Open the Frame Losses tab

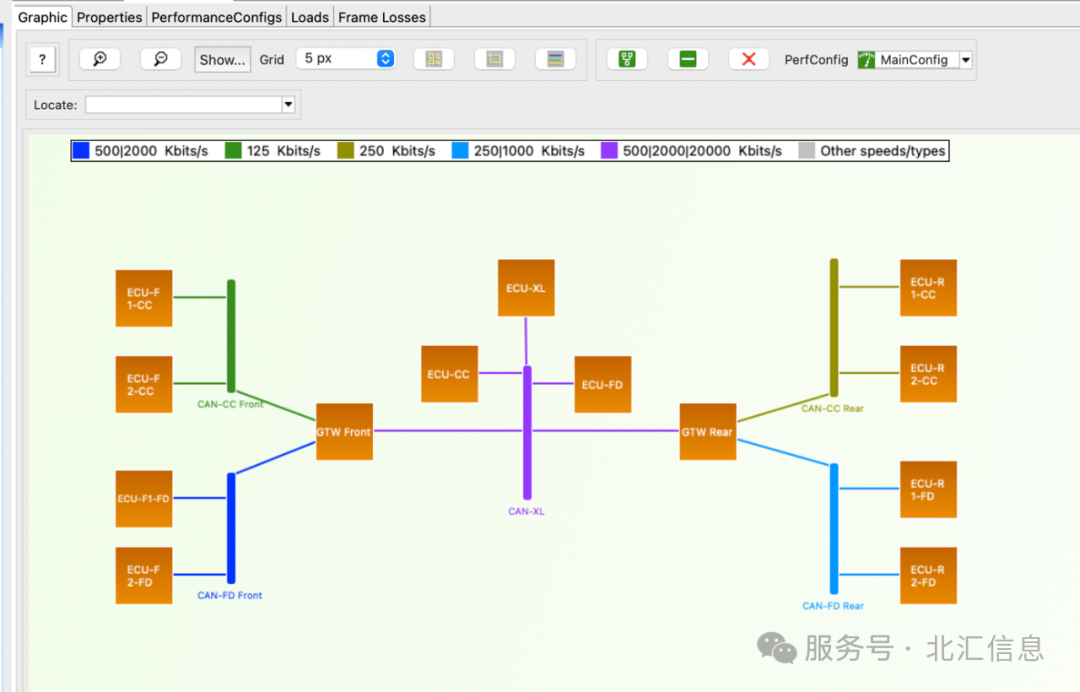[382, 17]
